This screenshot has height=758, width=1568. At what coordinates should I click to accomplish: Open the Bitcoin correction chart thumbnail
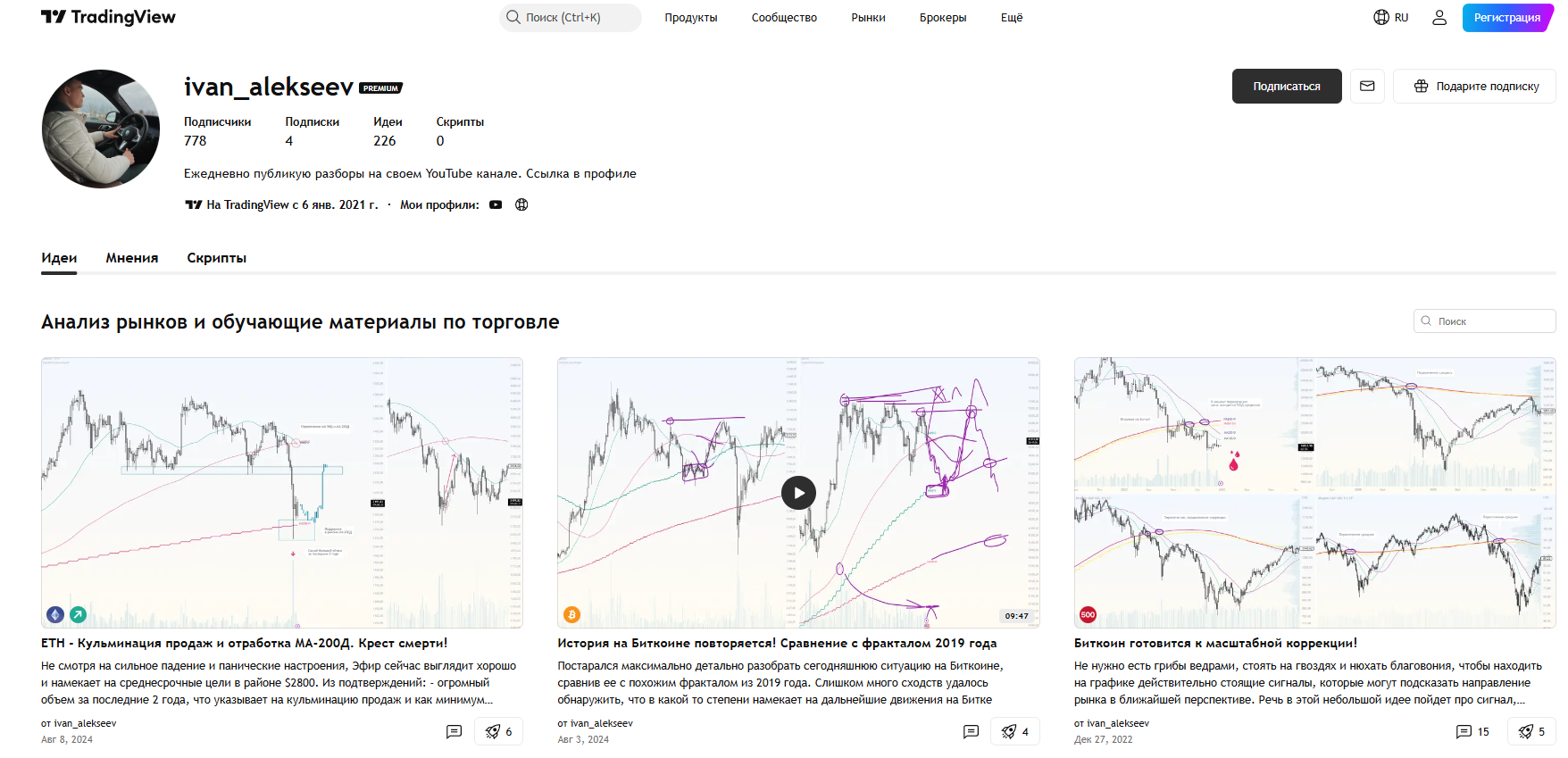(1314, 492)
